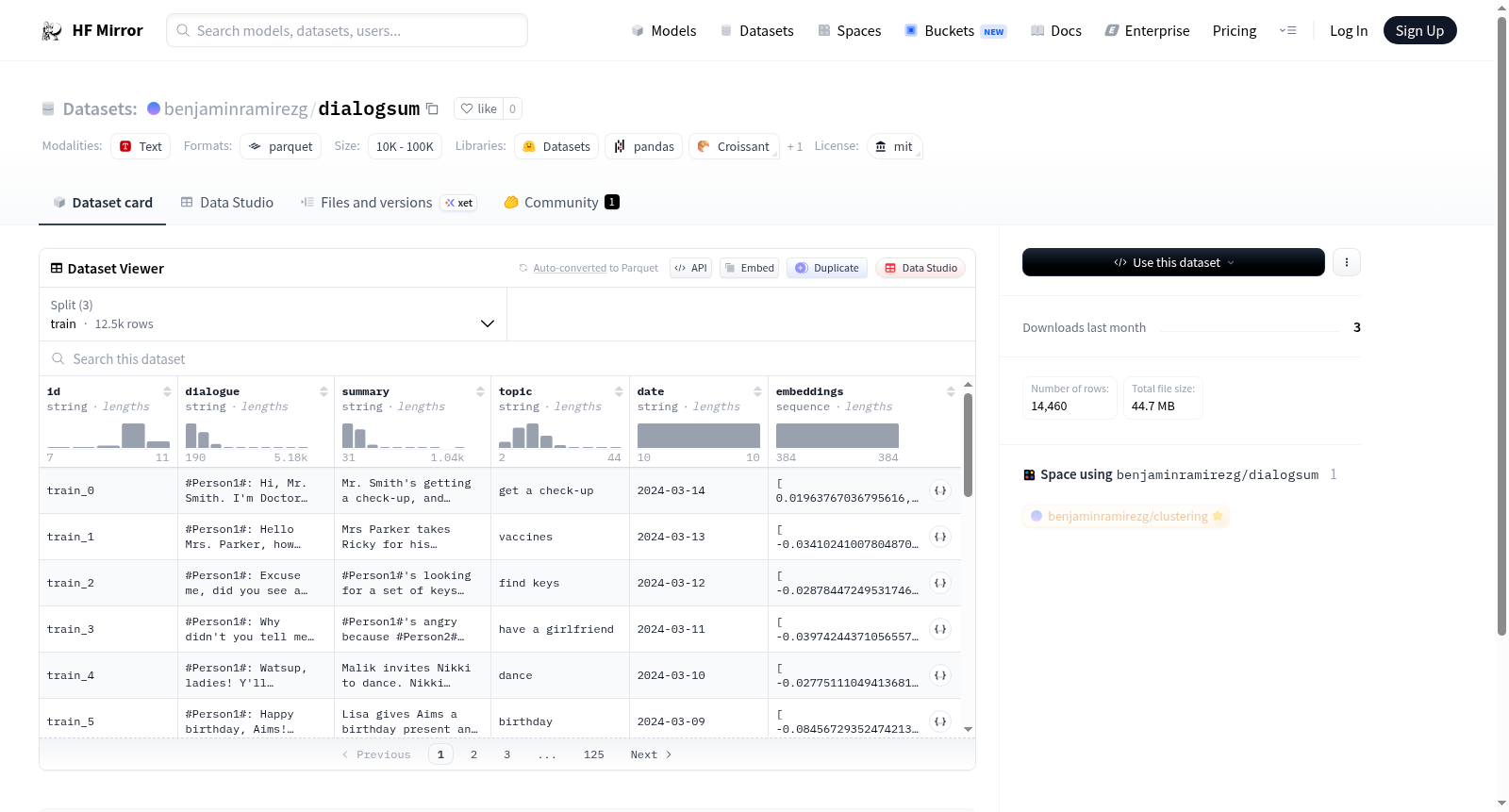Open the benjaminramirezg/clustering space

(x=1126, y=516)
